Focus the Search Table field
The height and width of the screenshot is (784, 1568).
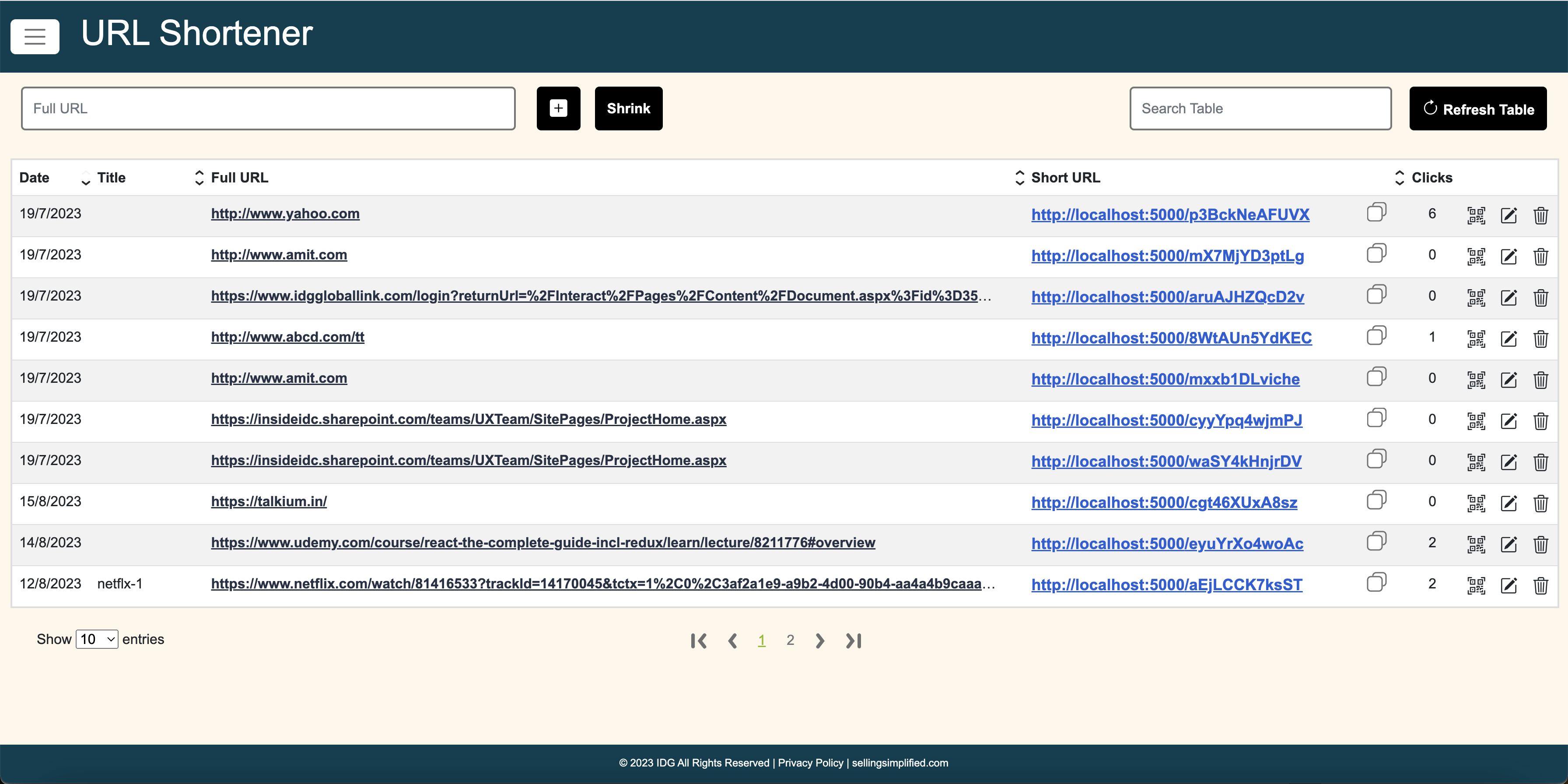point(1260,108)
